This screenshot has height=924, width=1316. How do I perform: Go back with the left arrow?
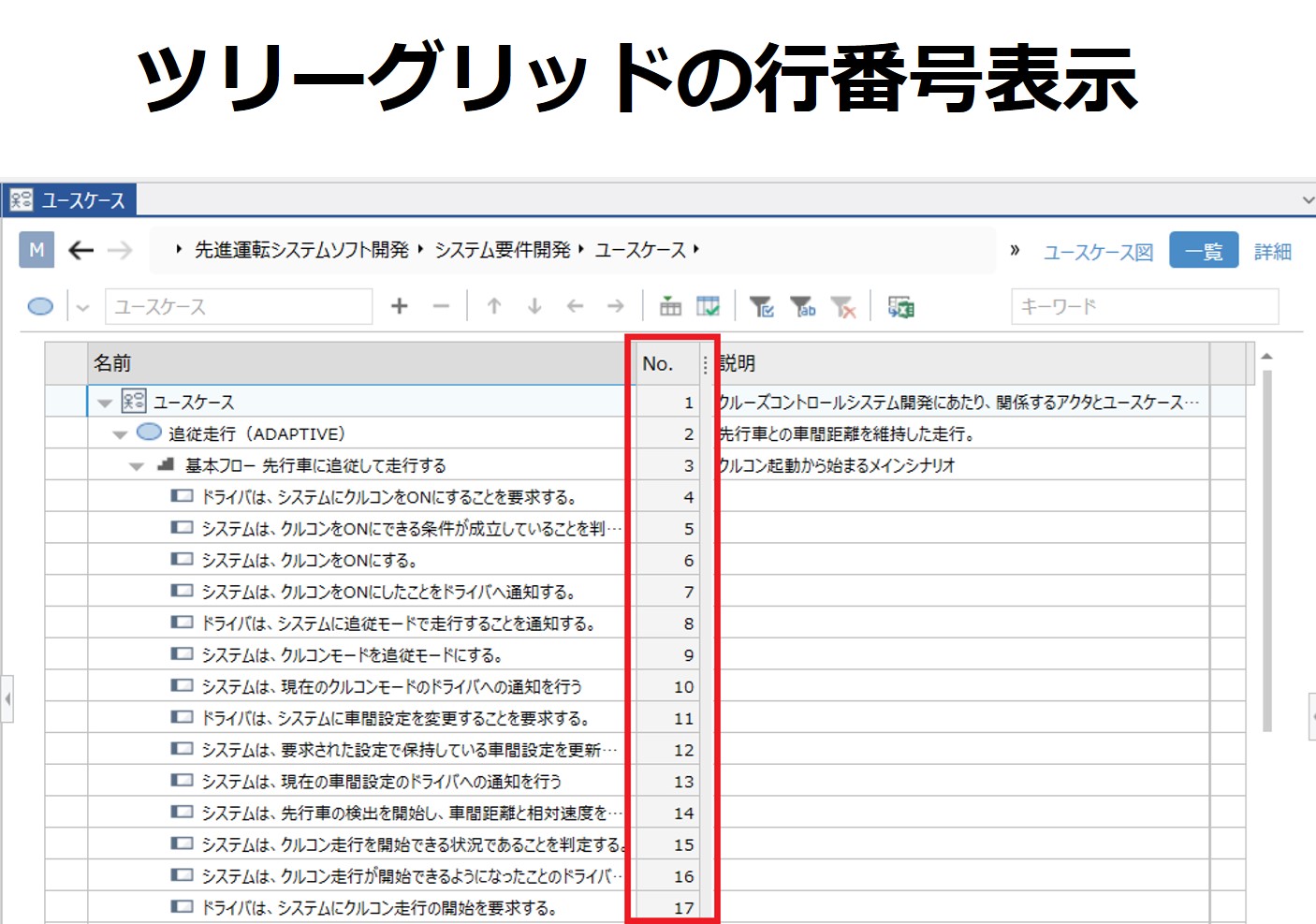tap(81, 250)
